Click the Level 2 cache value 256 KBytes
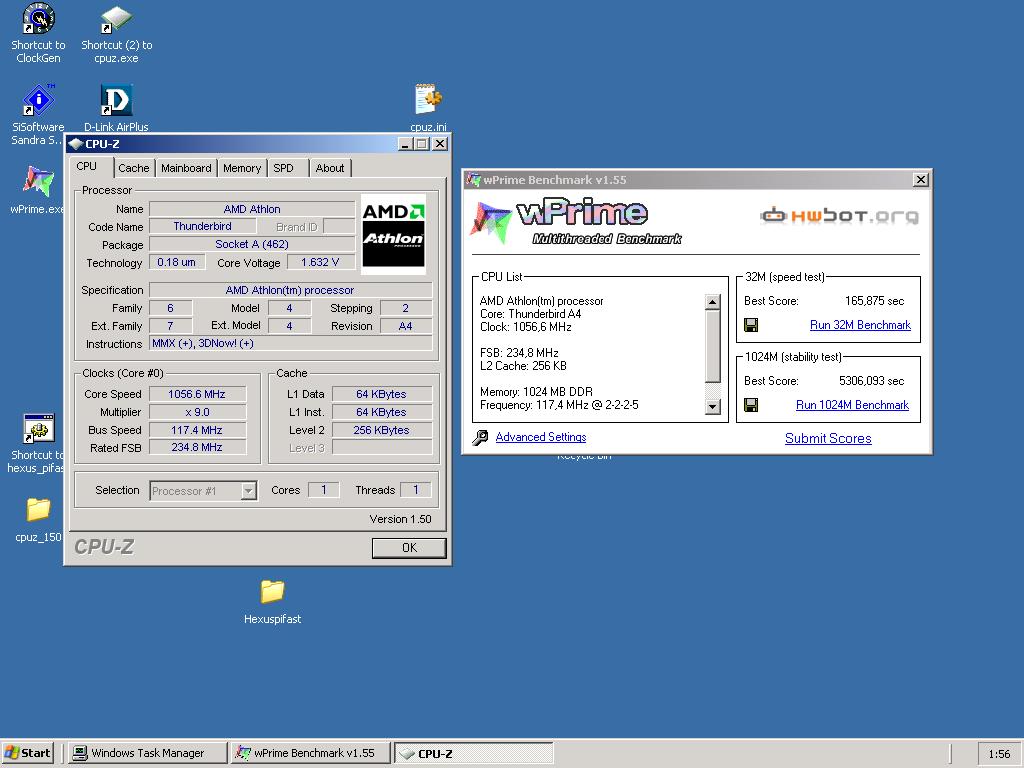The width and height of the screenshot is (1024, 768). point(381,430)
